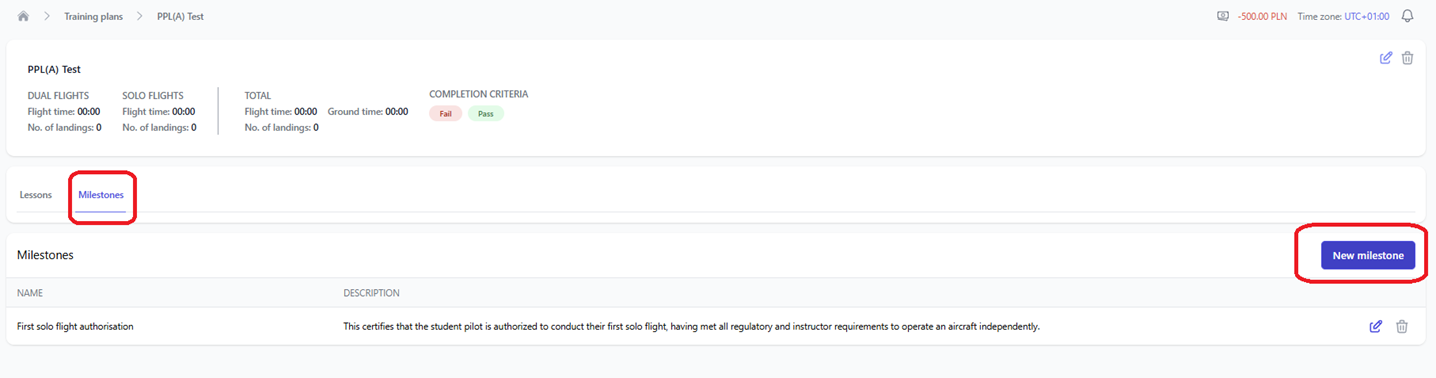Click the milestone description text
Screen dimensions: 1436x378
click(x=692, y=326)
